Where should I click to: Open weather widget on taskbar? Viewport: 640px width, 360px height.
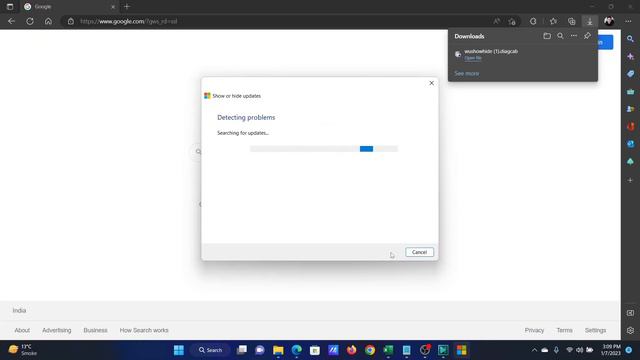click(x=23, y=350)
